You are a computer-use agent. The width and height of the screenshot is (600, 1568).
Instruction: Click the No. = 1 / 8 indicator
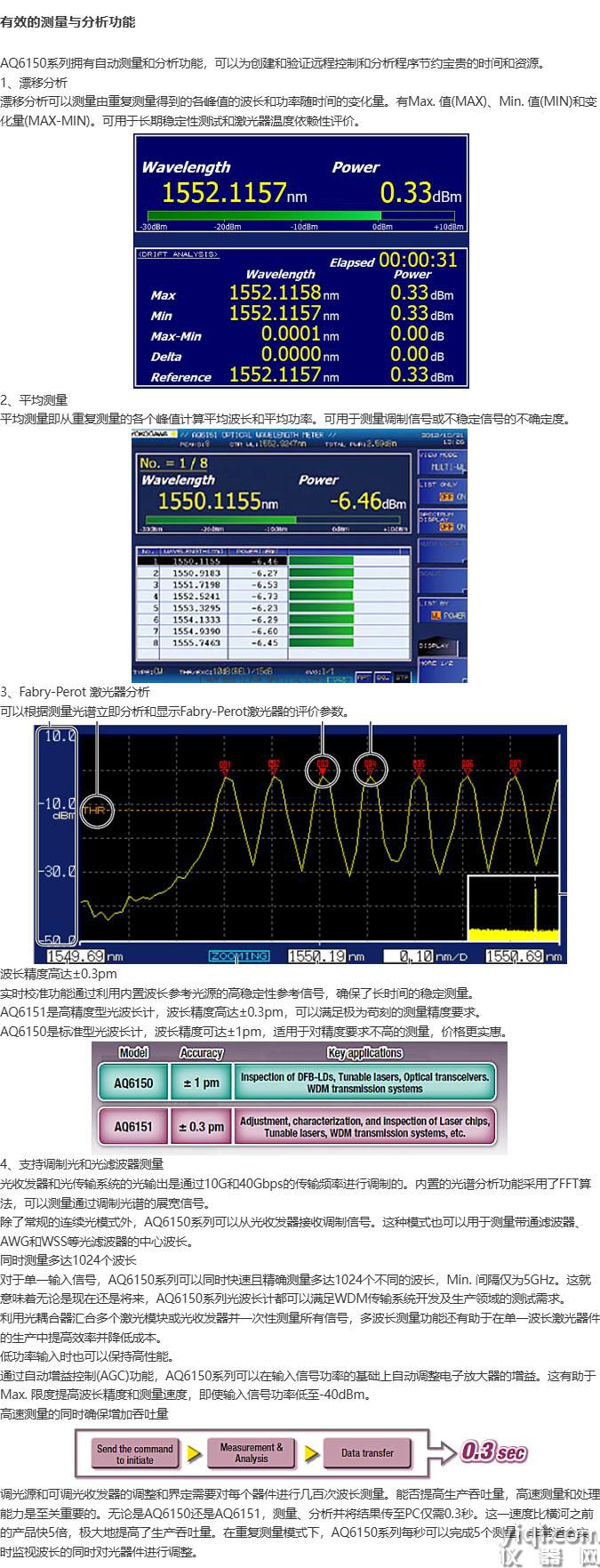point(173,463)
